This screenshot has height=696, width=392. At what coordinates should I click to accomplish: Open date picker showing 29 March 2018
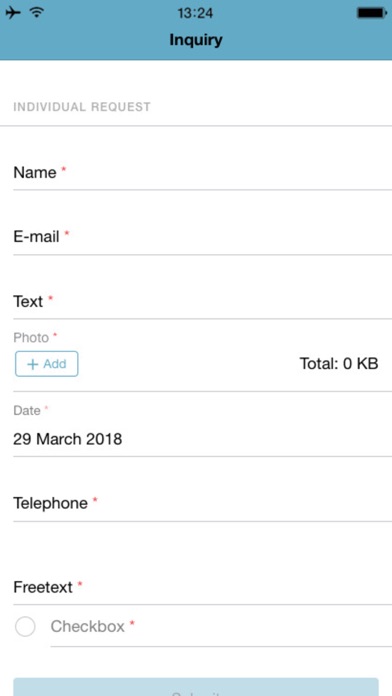[x=202, y=439]
